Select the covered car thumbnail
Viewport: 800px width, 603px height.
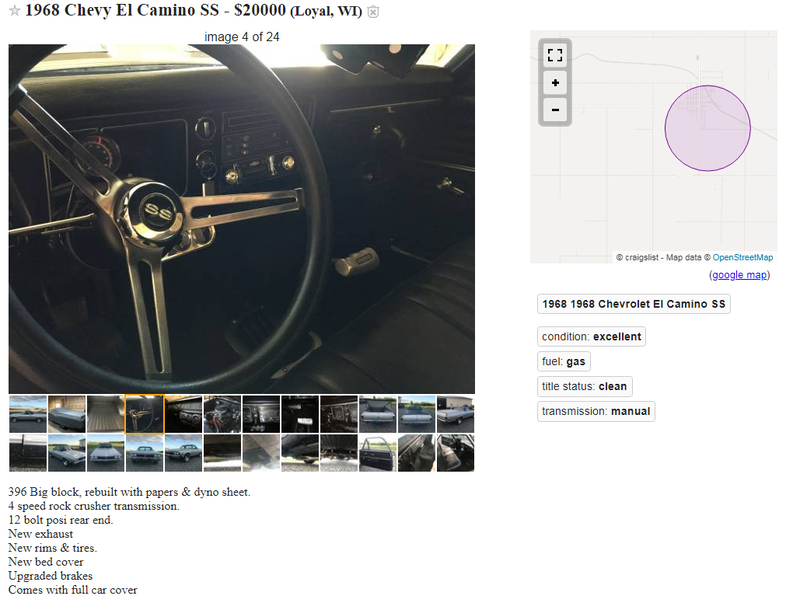pos(67,414)
